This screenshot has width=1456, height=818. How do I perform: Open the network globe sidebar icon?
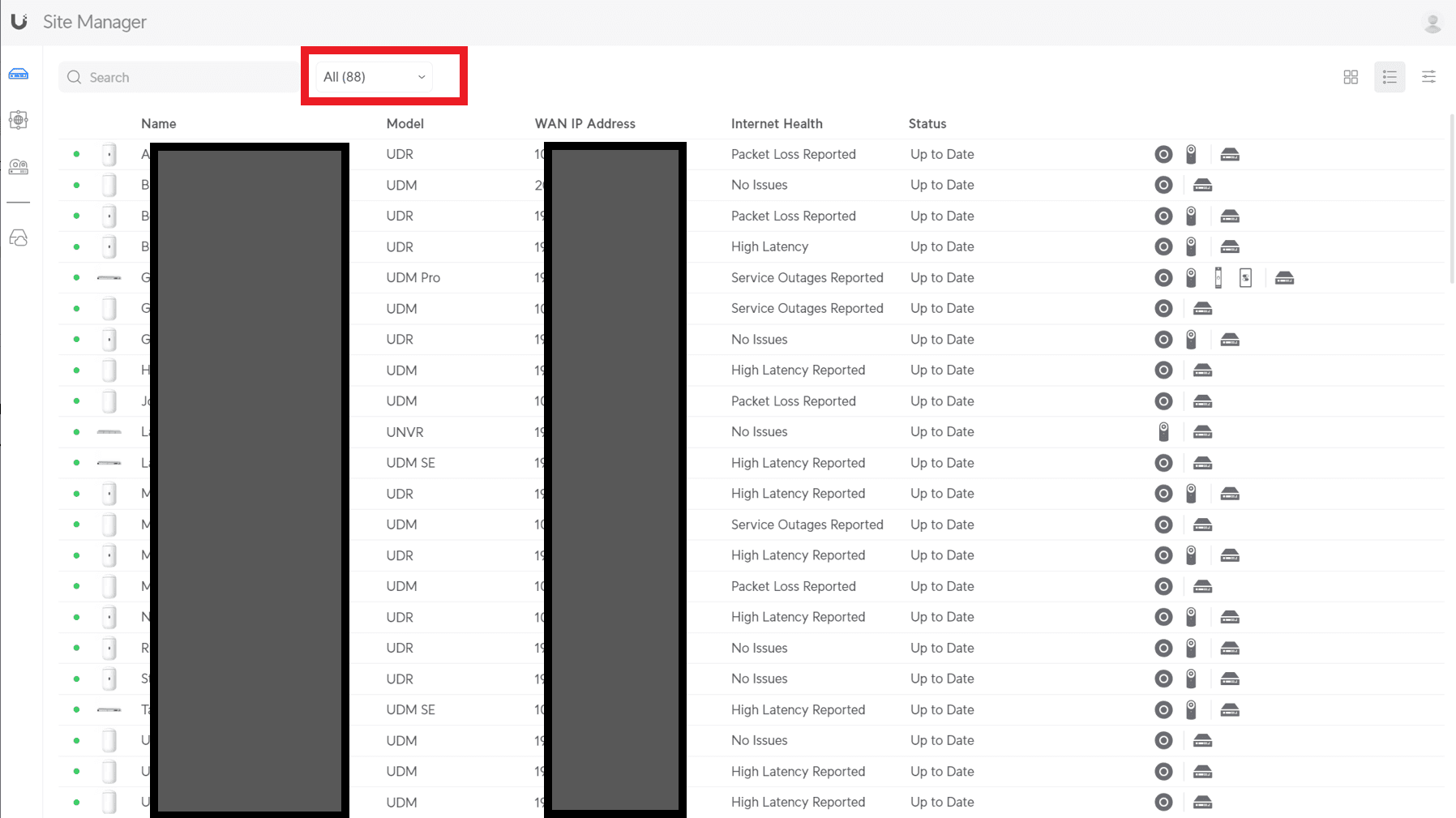[19, 120]
